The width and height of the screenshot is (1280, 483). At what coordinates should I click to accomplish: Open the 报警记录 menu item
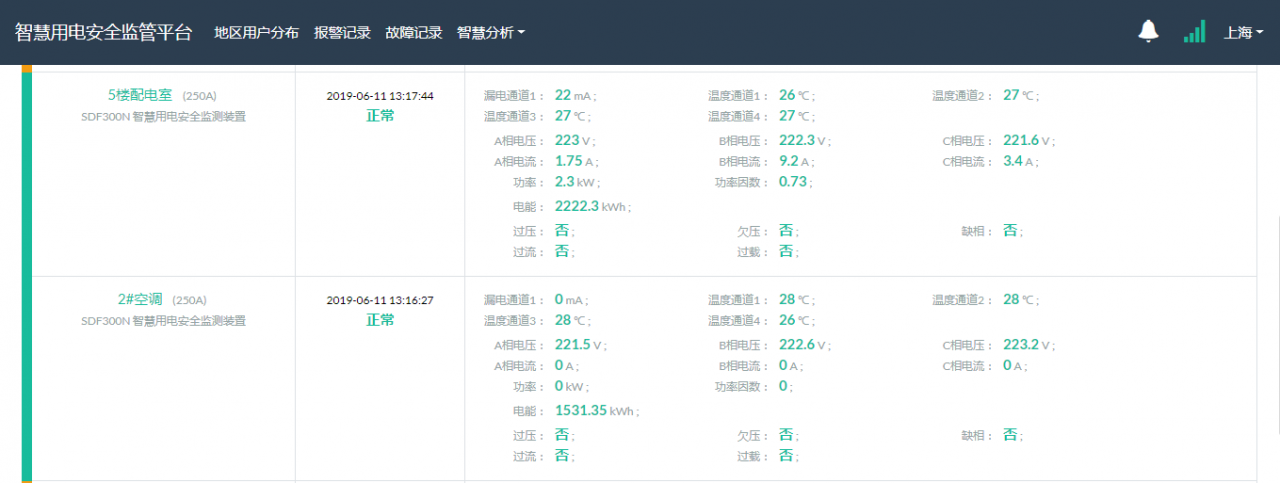click(342, 32)
